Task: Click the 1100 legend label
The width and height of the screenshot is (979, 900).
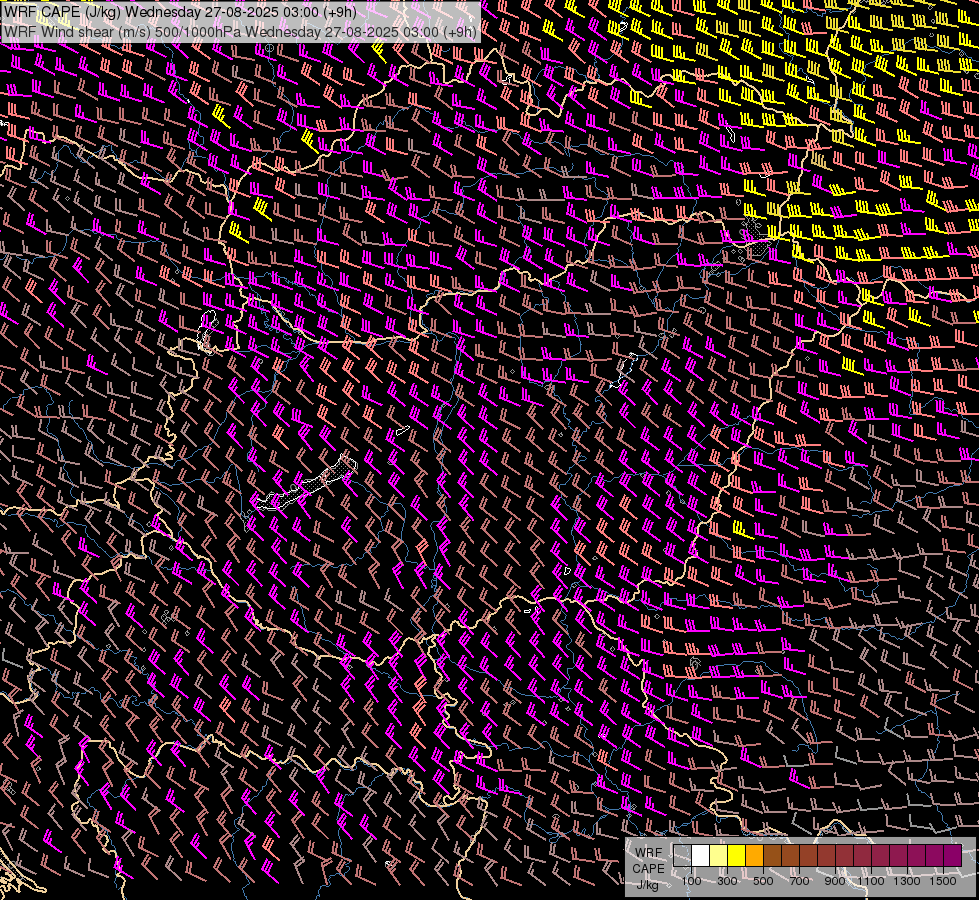Action: coord(870,881)
